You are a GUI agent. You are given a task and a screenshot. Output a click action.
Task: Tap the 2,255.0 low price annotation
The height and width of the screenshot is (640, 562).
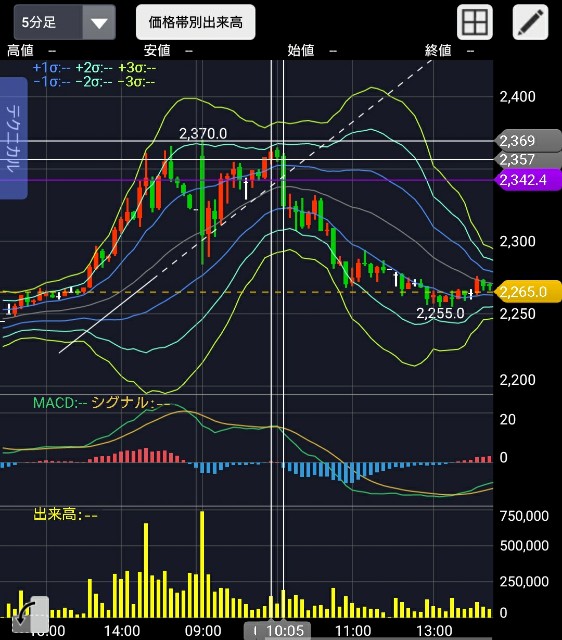pyautogui.click(x=440, y=313)
